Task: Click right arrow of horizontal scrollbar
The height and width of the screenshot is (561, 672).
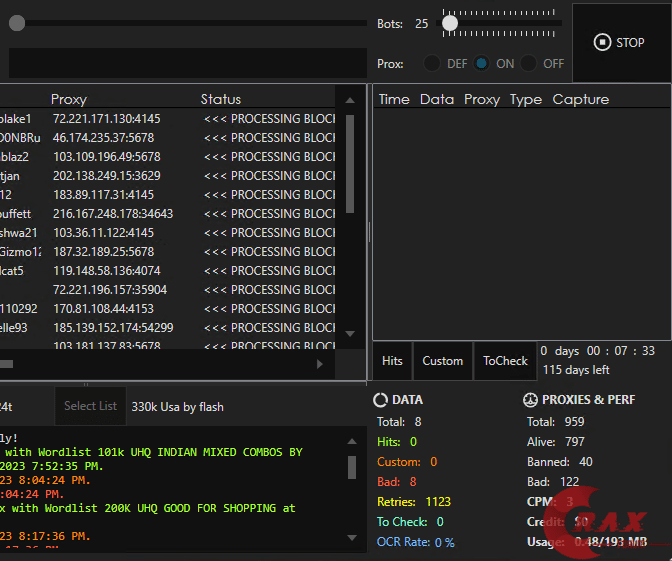Action: click(320, 364)
